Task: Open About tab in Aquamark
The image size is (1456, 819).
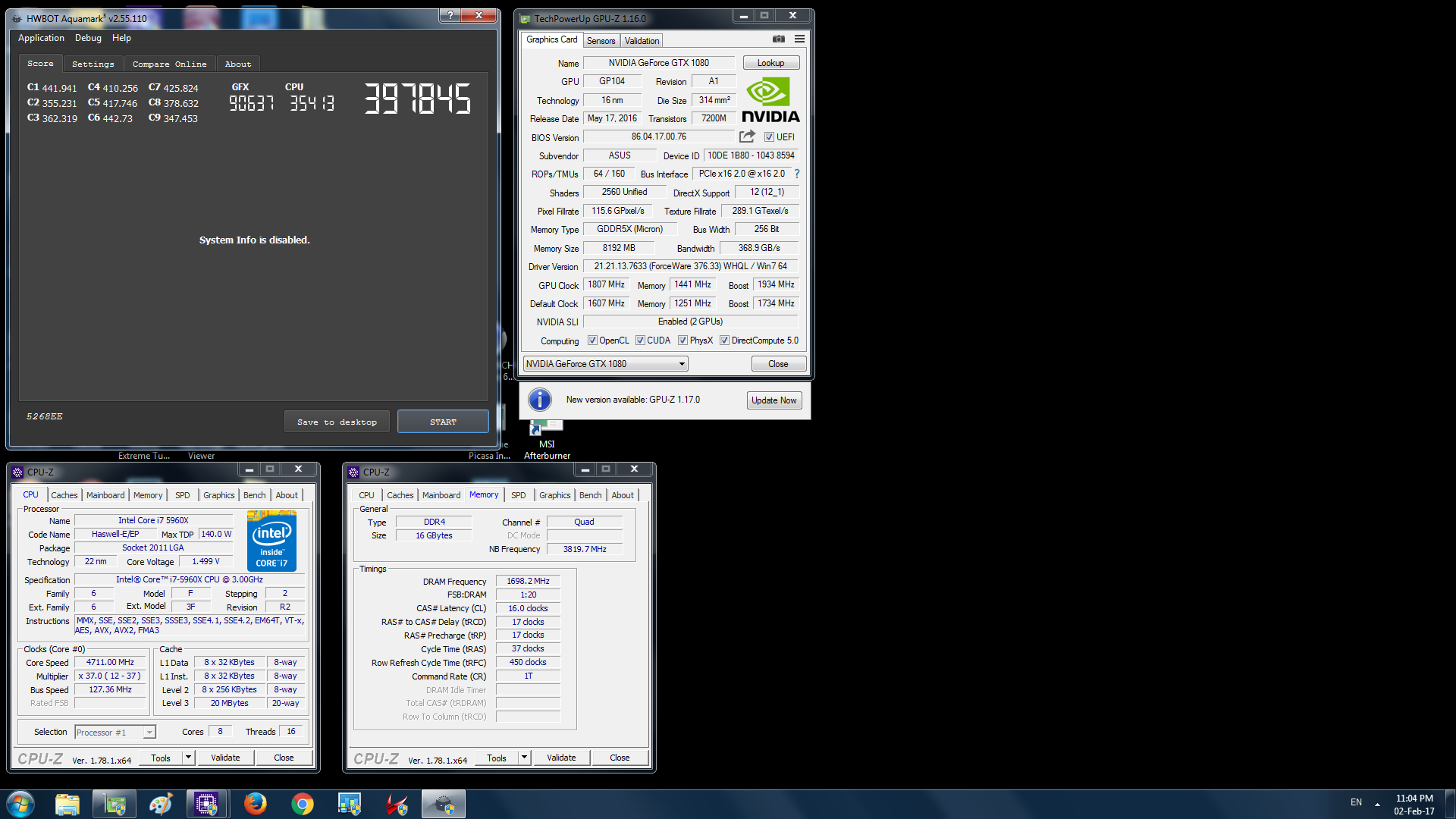Action: pos(237,64)
